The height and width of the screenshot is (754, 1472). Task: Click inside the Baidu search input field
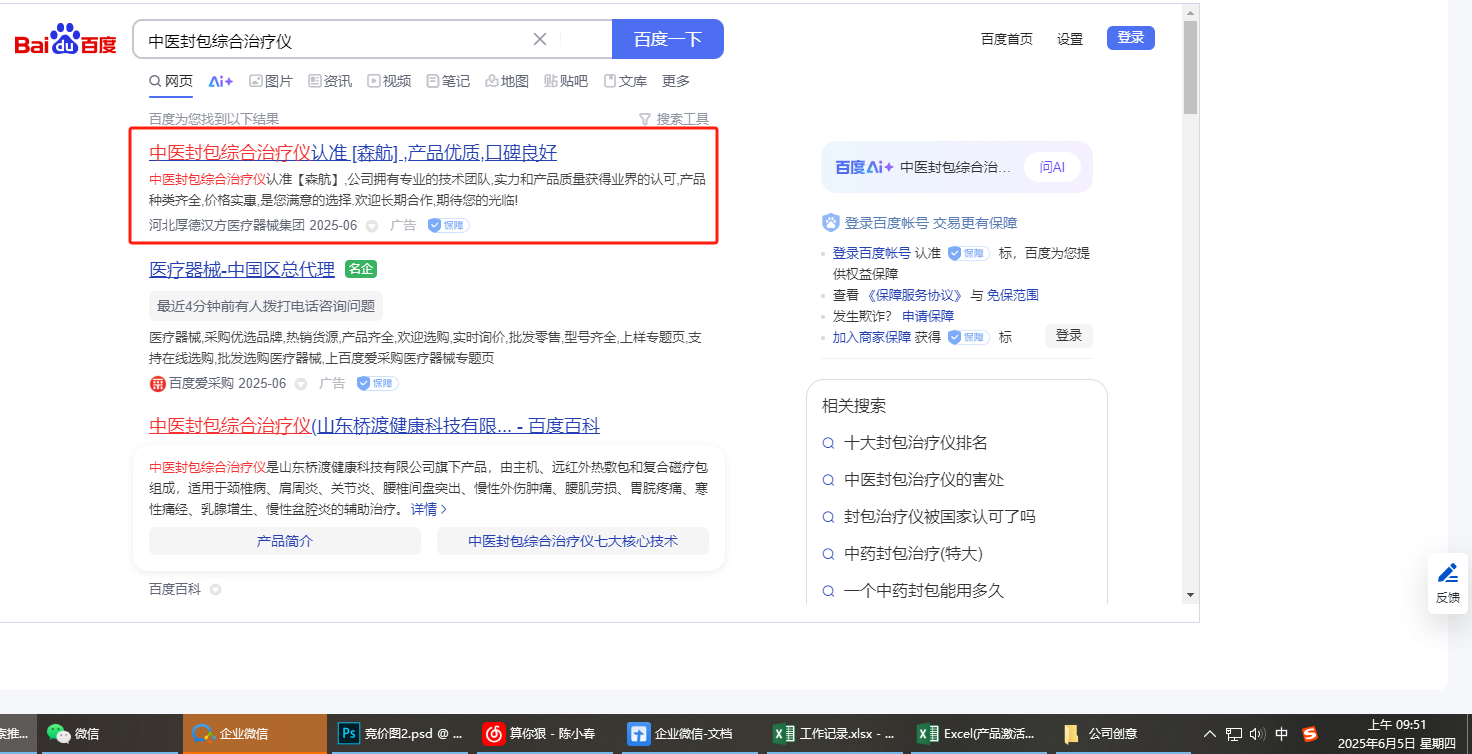click(330, 40)
